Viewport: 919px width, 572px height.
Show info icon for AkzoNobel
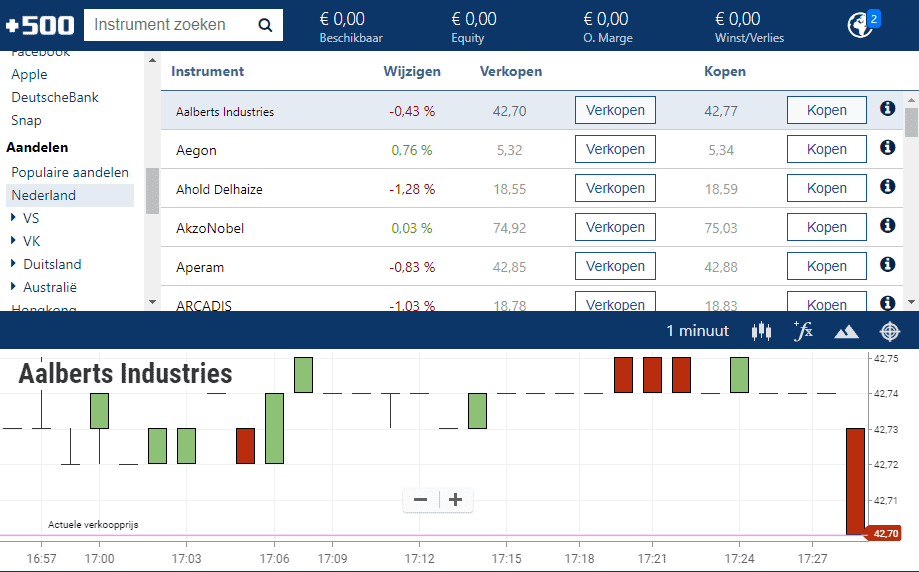point(887,226)
